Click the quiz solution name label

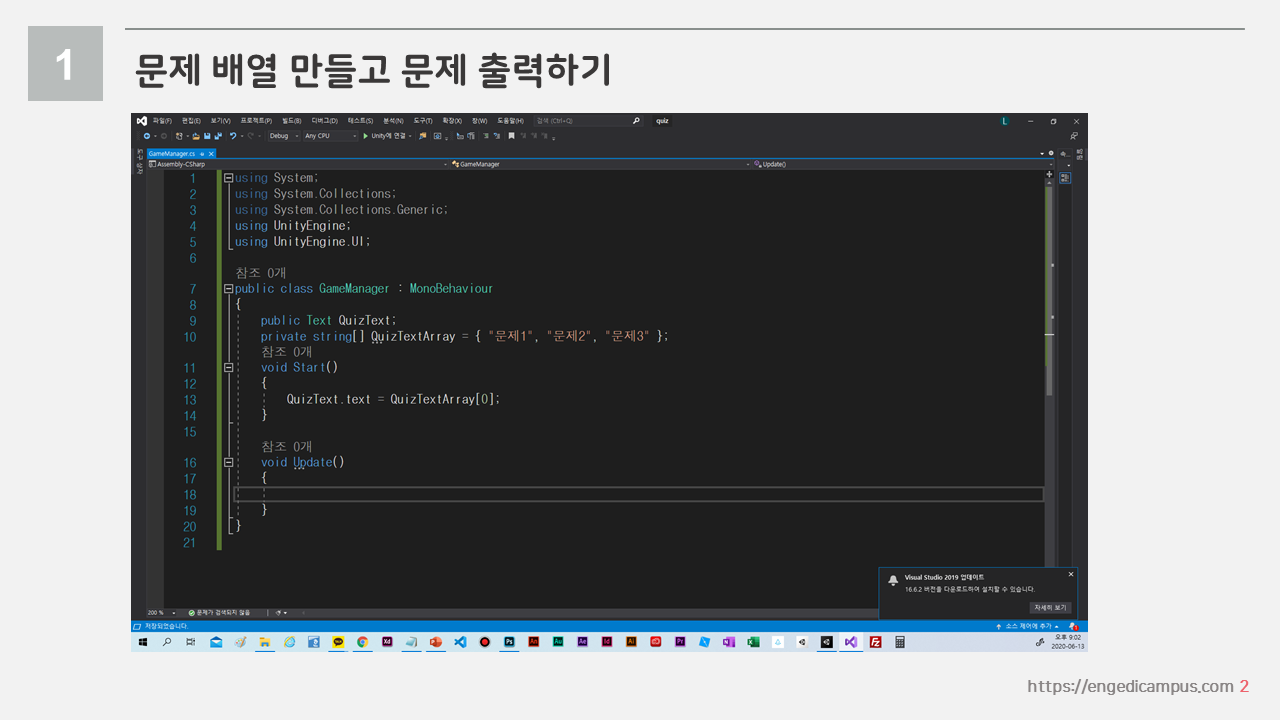pos(662,121)
